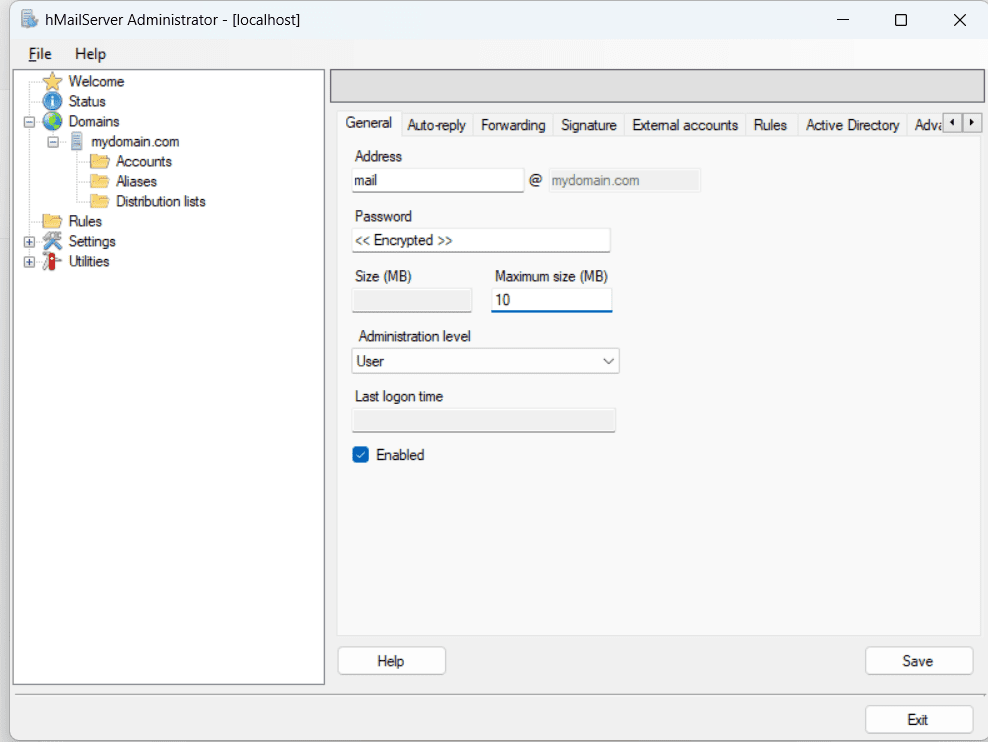The height and width of the screenshot is (742, 988).
Task: Click the Settings wrench icon
Action: (52, 241)
